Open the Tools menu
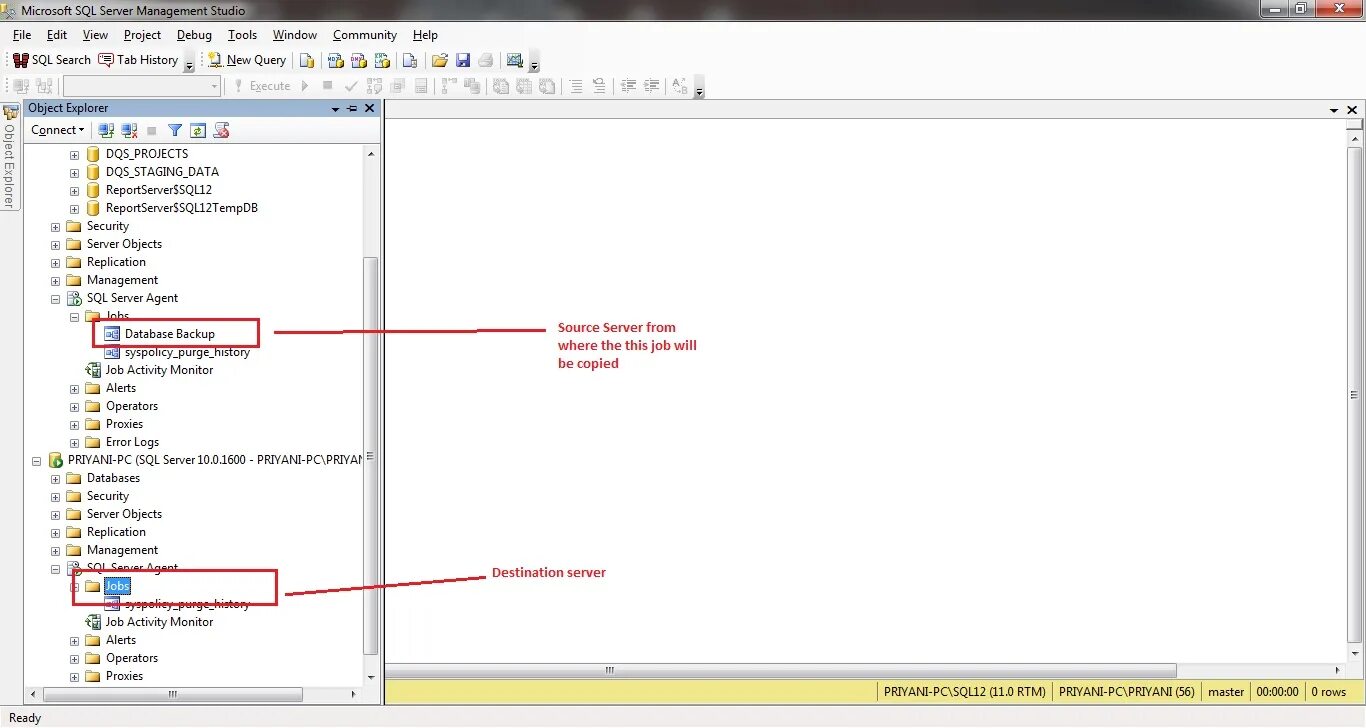Viewport: 1366px width, 728px height. click(x=242, y=35)
